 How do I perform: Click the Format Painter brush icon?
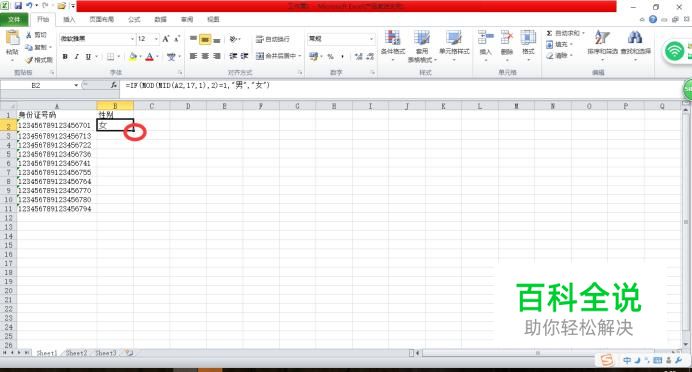(29, 60)
